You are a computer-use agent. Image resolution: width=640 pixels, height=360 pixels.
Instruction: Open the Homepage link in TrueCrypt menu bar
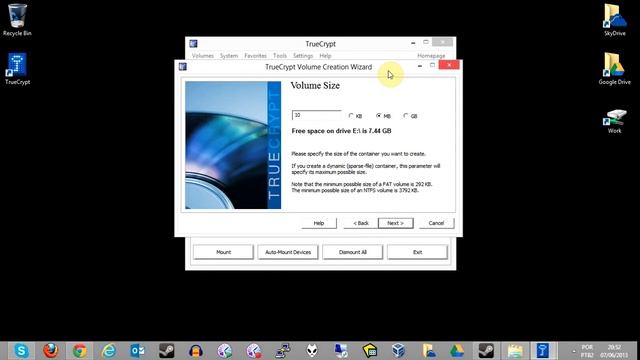[431, 56]
